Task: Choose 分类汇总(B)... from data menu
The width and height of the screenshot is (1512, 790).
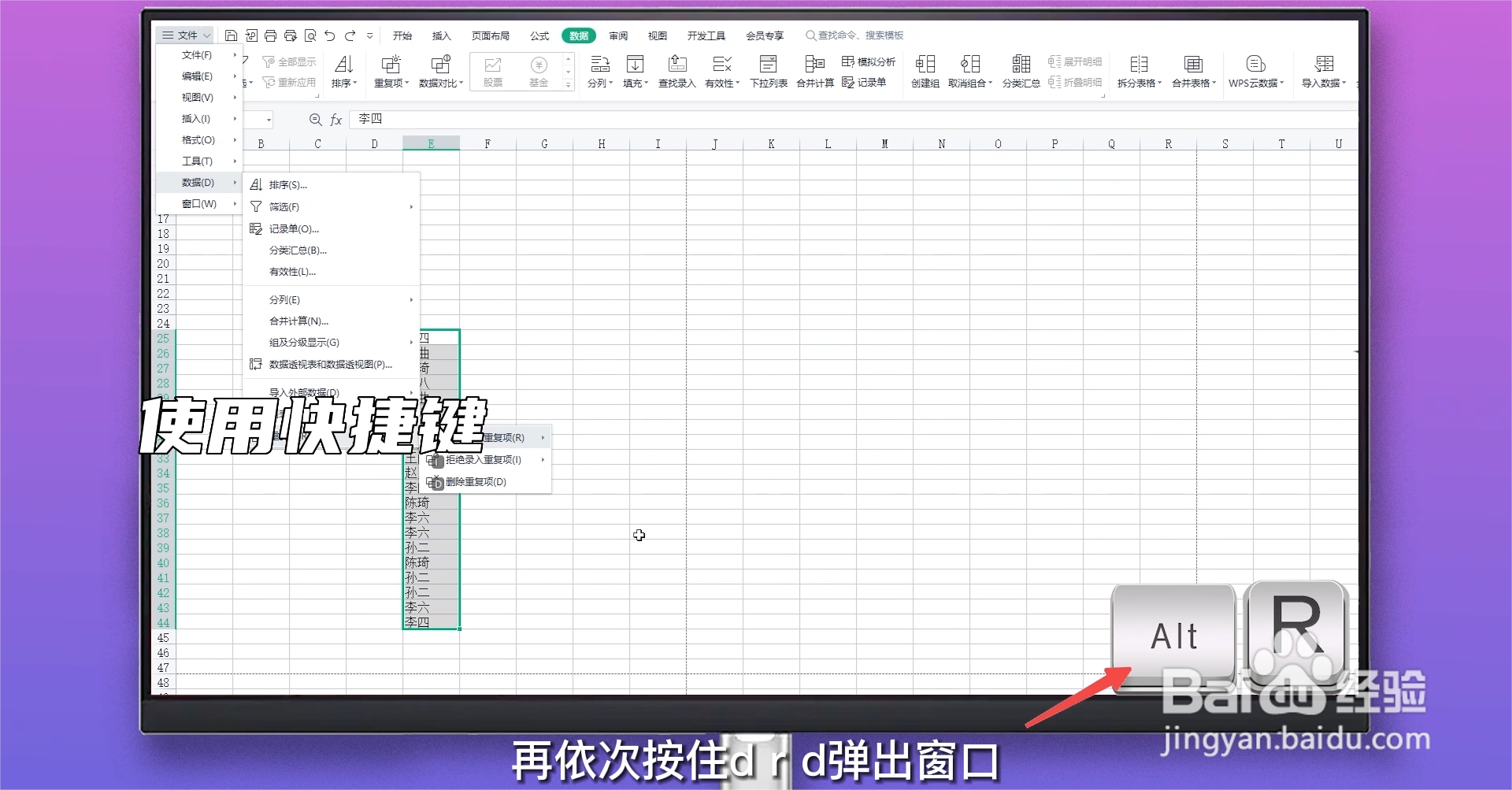Action: point(331,250)
